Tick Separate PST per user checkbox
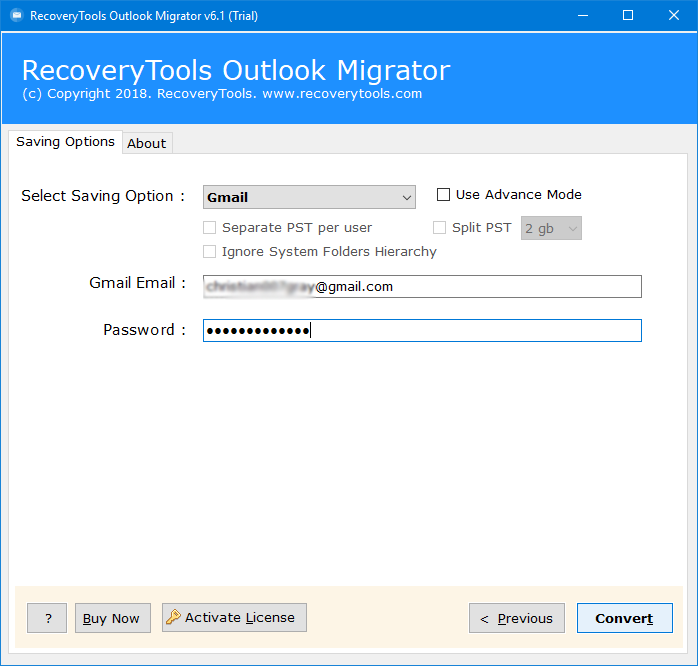Screen dimensions: 698x666 209,227
